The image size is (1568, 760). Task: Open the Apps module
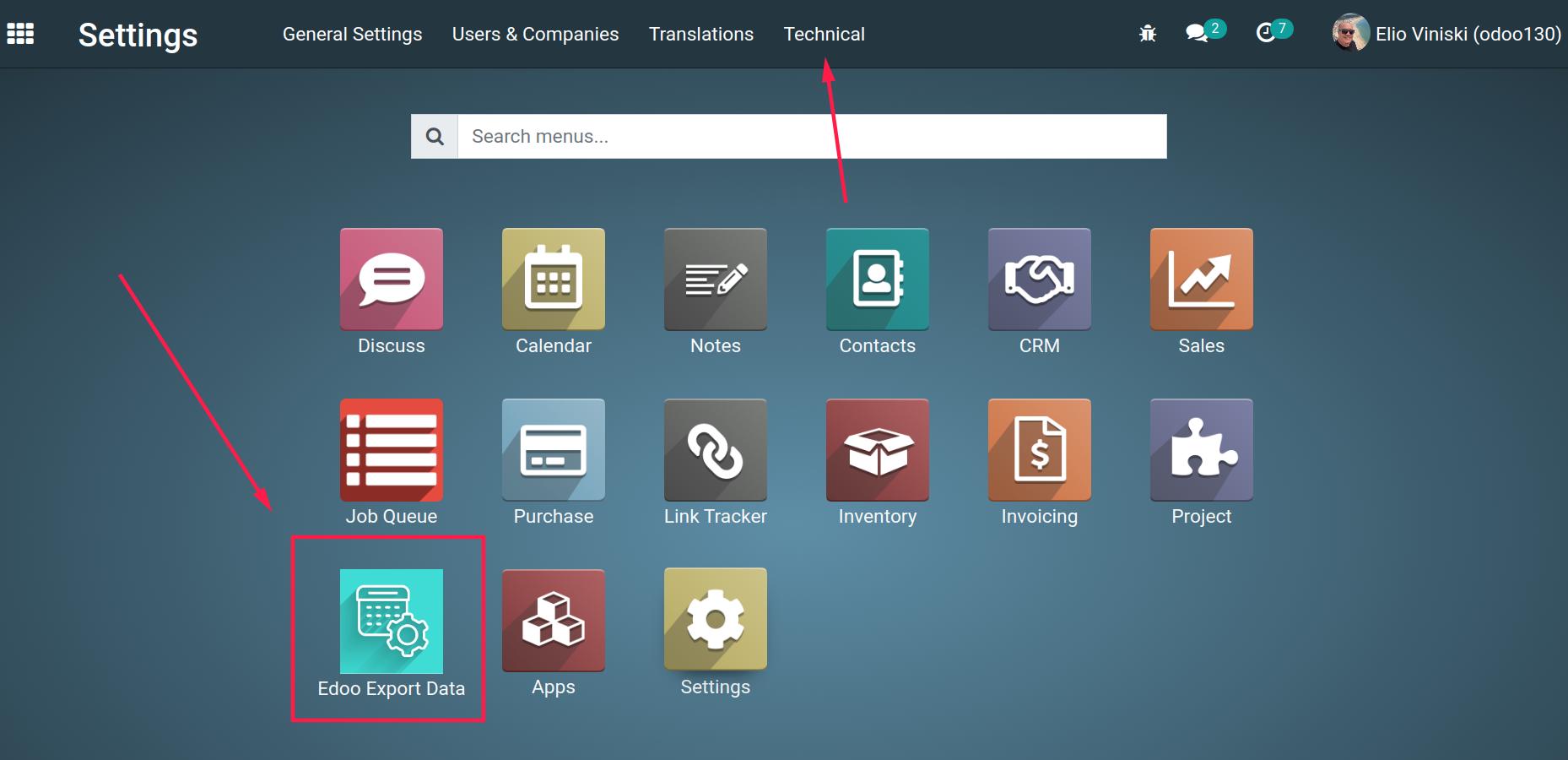[554, 621]
